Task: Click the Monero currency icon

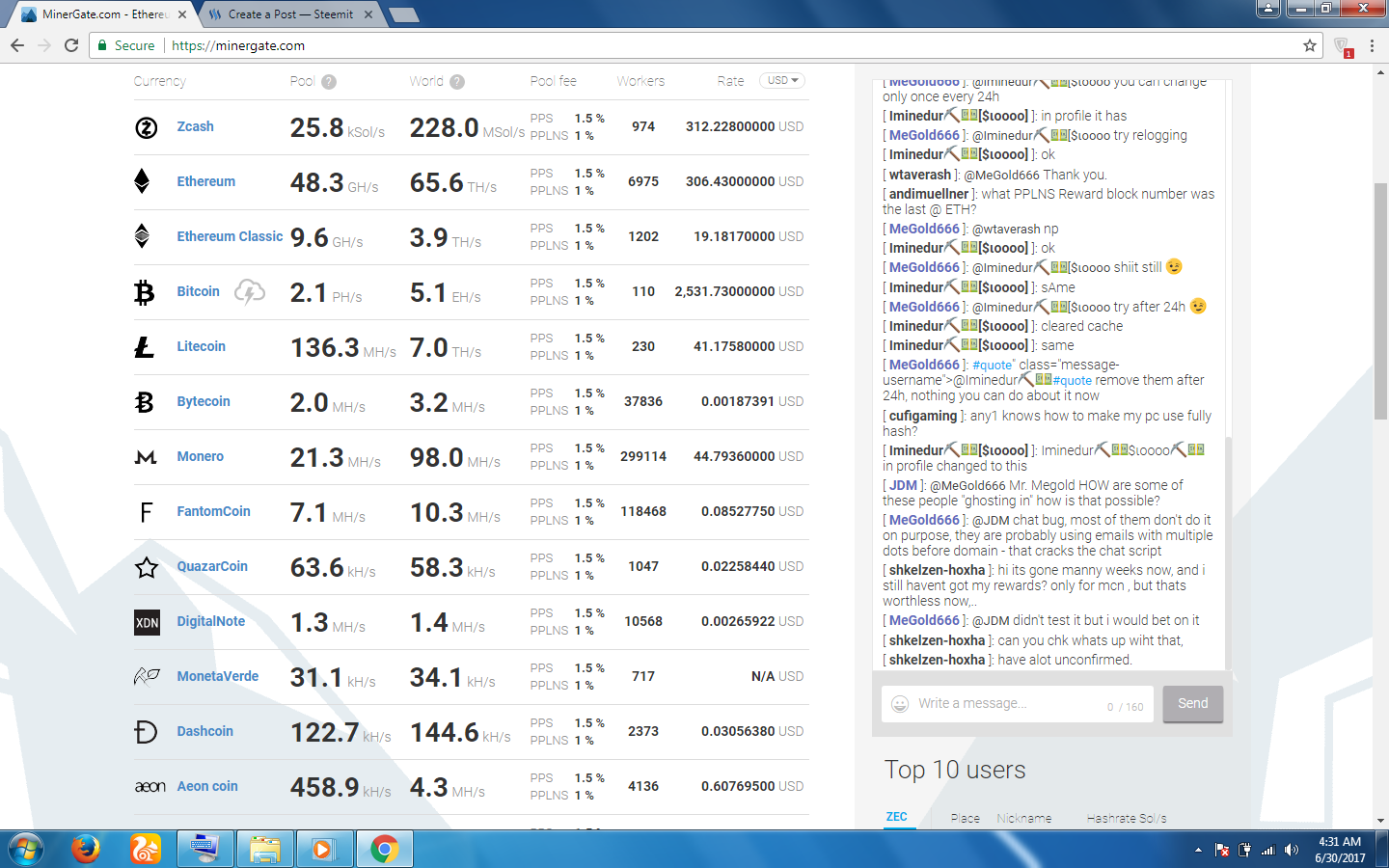Action: point(146,457)
